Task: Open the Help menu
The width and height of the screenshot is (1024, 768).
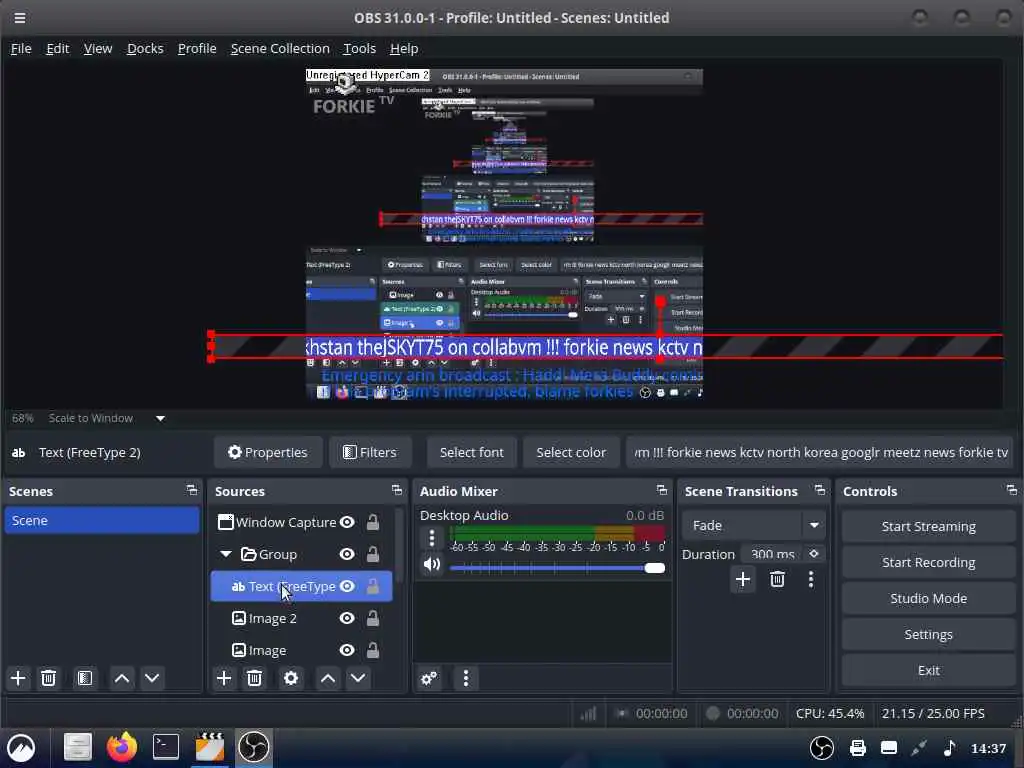Action: [x=404, y=48]
